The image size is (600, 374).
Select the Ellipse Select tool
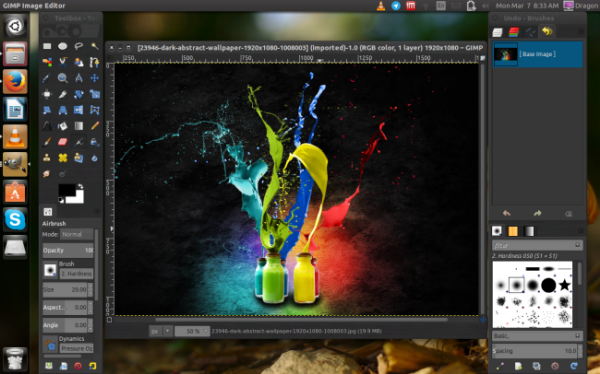pyautogui.click(x=63, y=46)
